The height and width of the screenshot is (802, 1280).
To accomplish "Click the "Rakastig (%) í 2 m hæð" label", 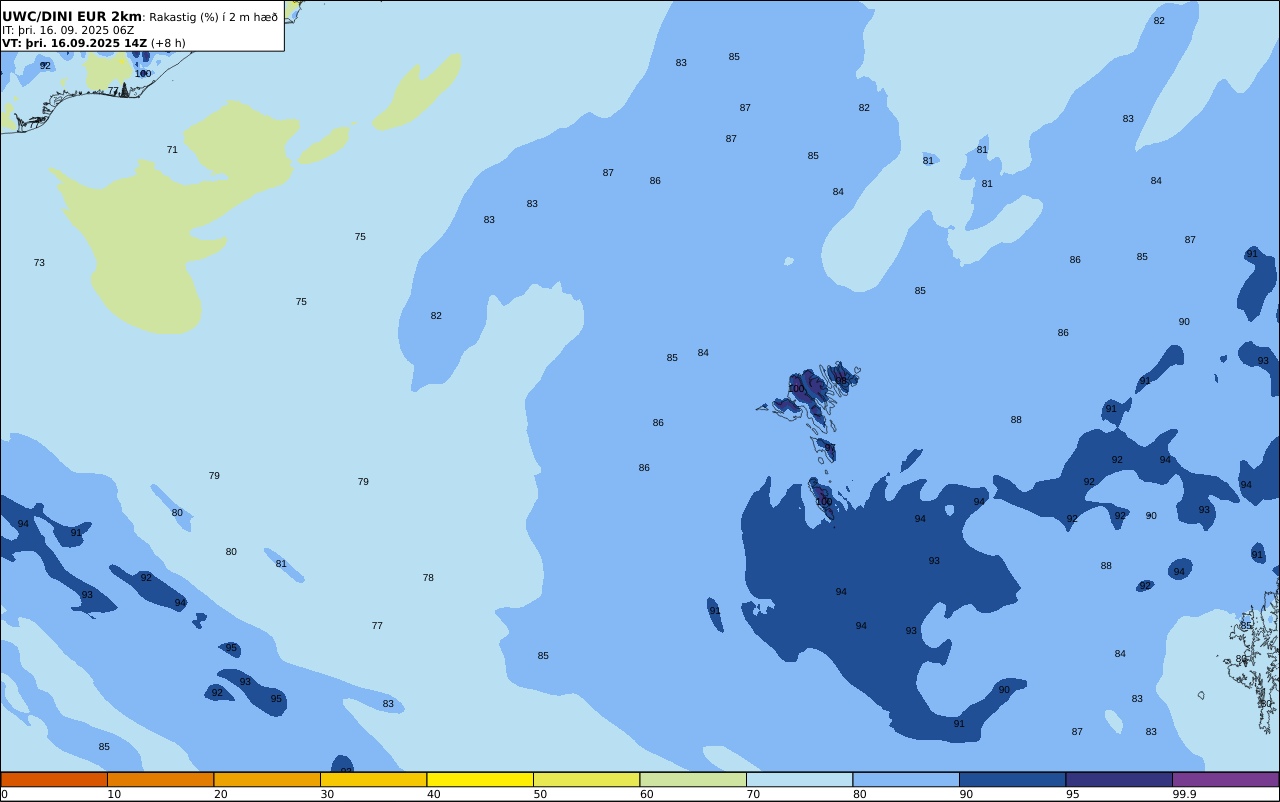I will point(214,17).
